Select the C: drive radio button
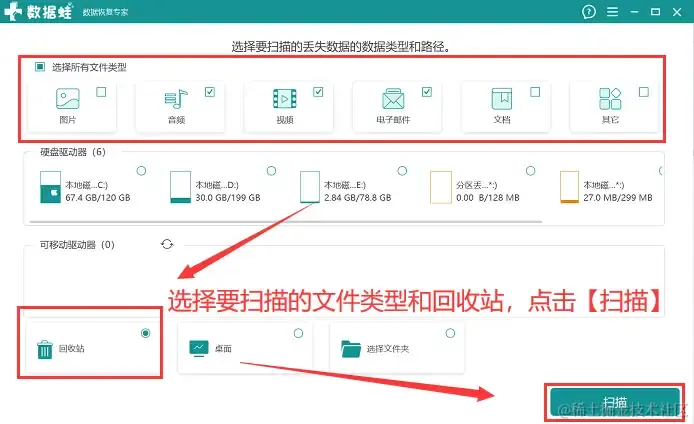Viewport: 694px width, 424px height. [x=141, y=171]
